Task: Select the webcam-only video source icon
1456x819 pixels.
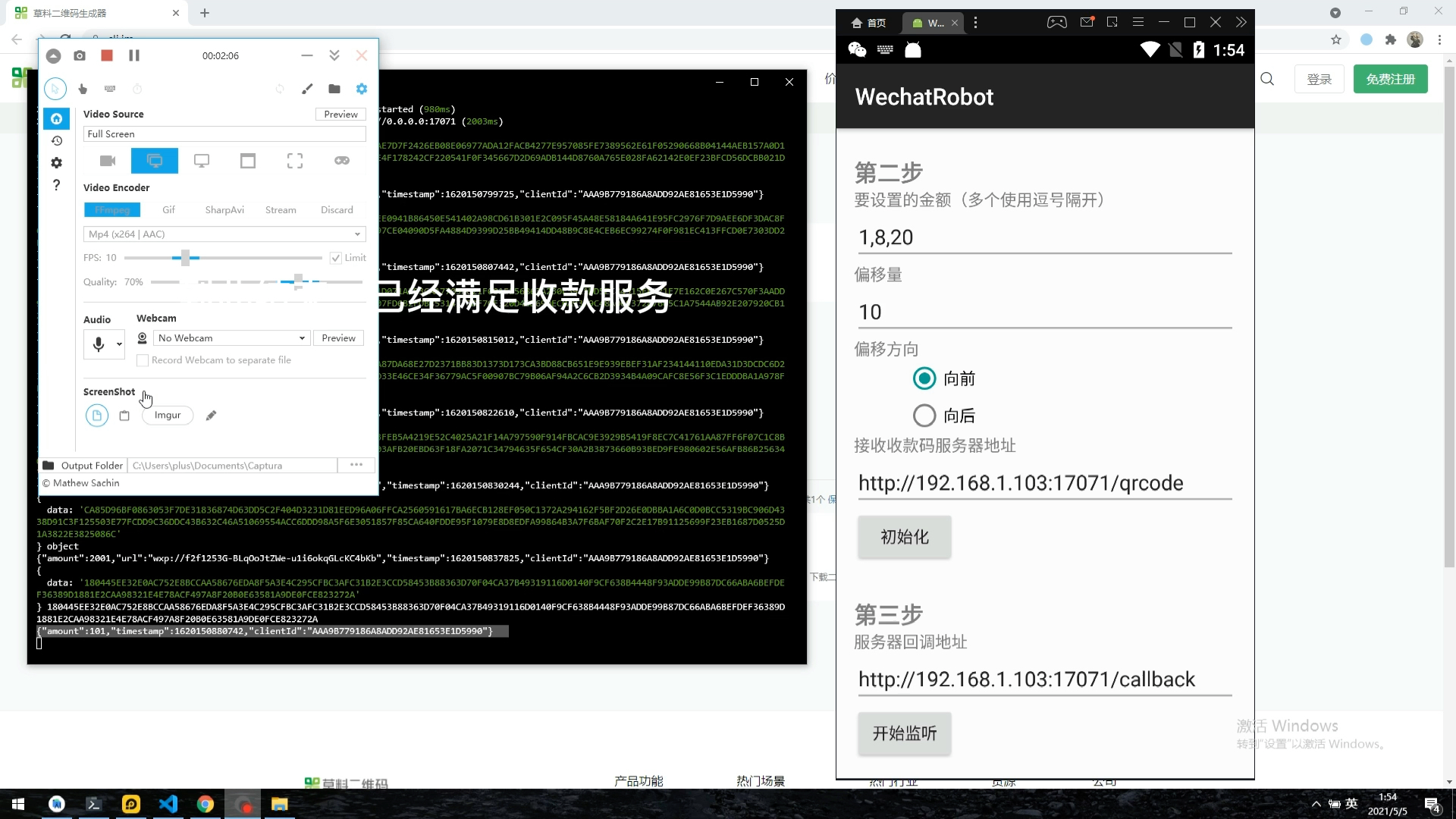Action: click(x=108, y=161)
